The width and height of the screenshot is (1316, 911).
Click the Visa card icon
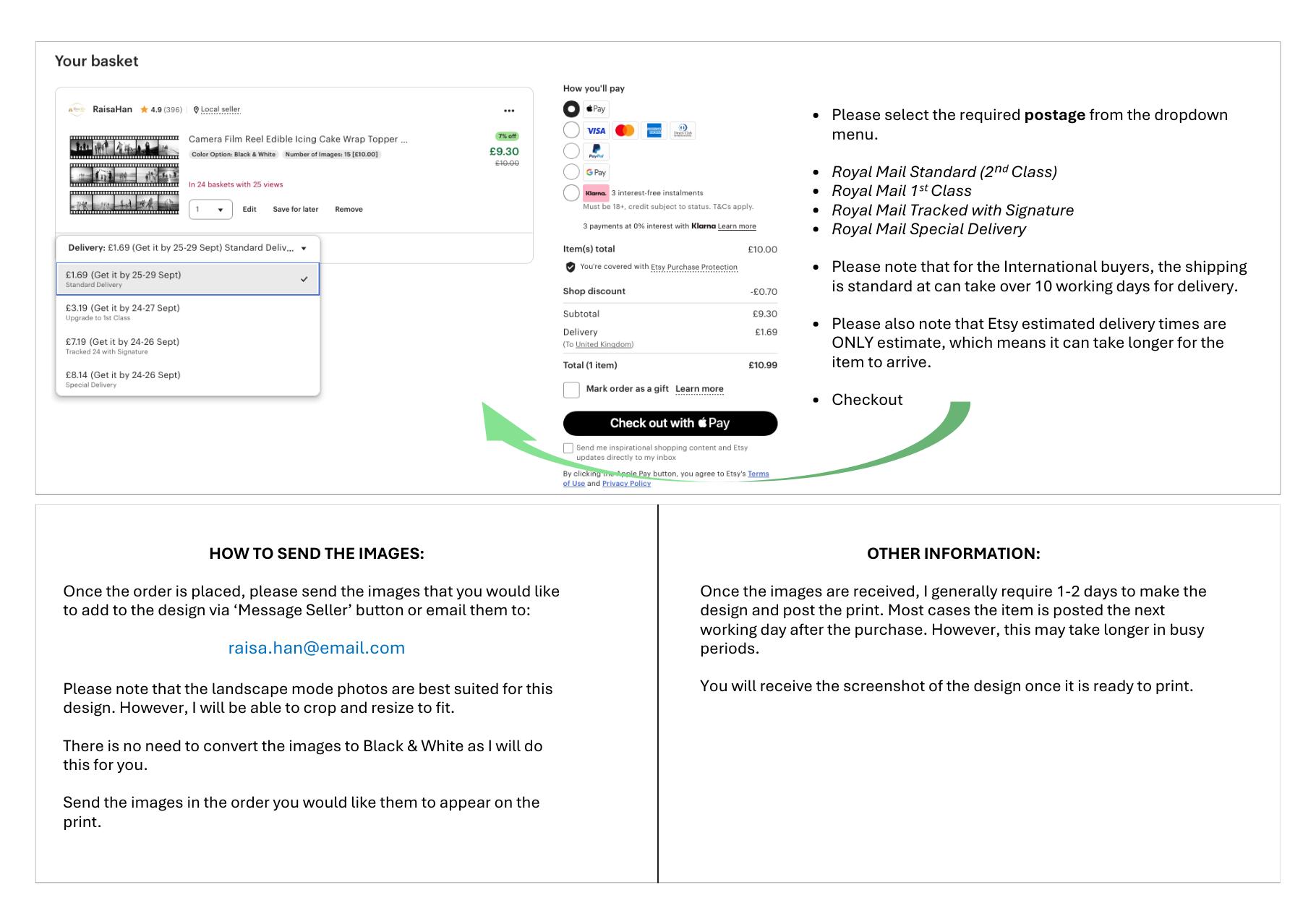pyautogui.click(x=597, y=131)
